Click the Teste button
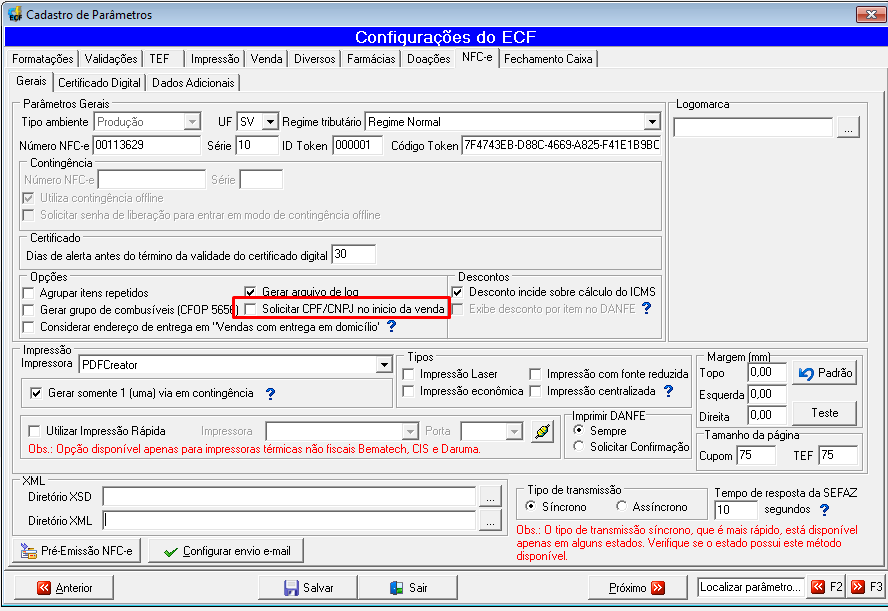The image size is (888, 611). pyautogui.click(x=825, y=413)
